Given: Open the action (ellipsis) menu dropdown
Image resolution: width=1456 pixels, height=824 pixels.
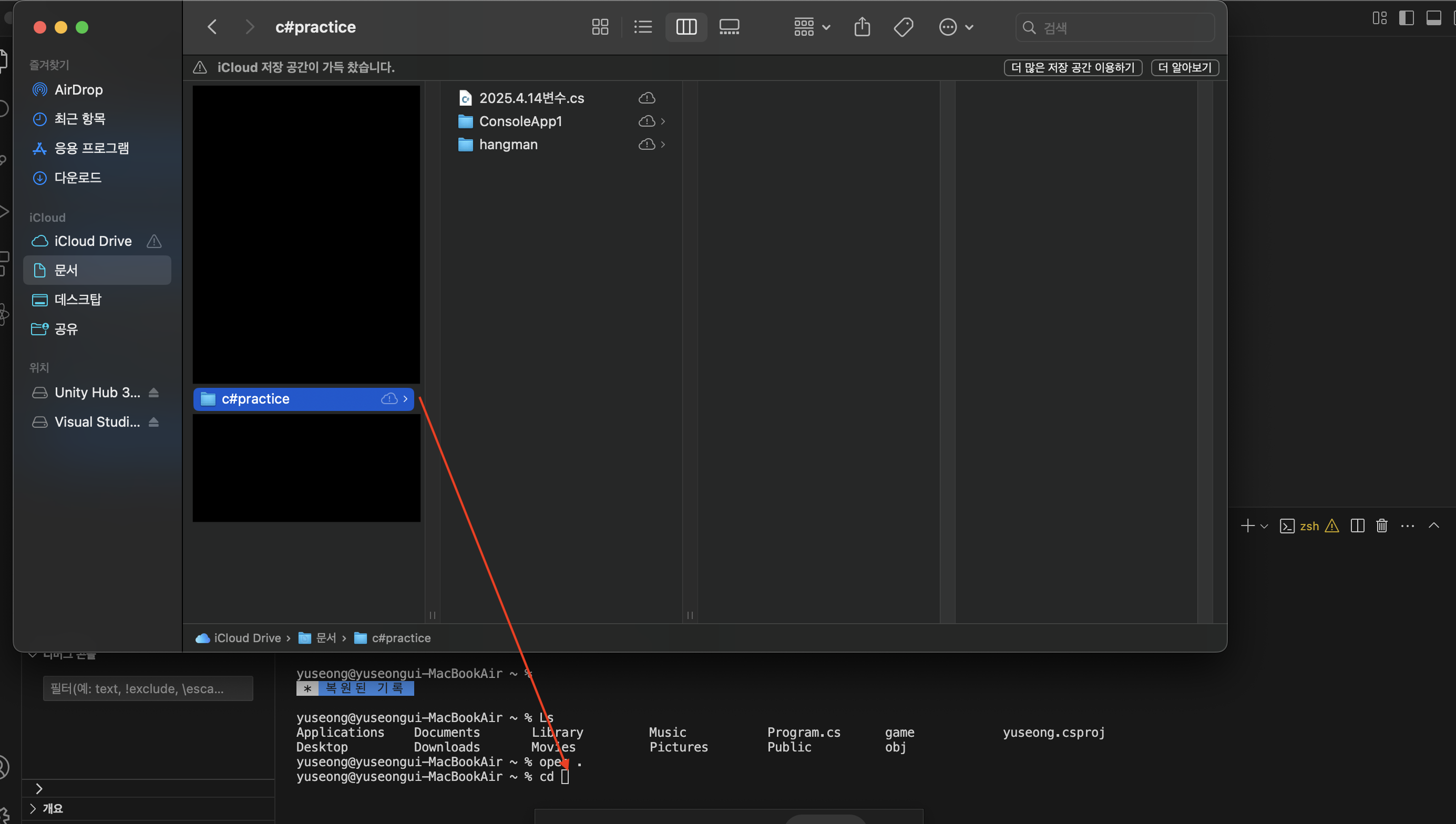Looking at the screenshot, I should (x=956, y=27).
